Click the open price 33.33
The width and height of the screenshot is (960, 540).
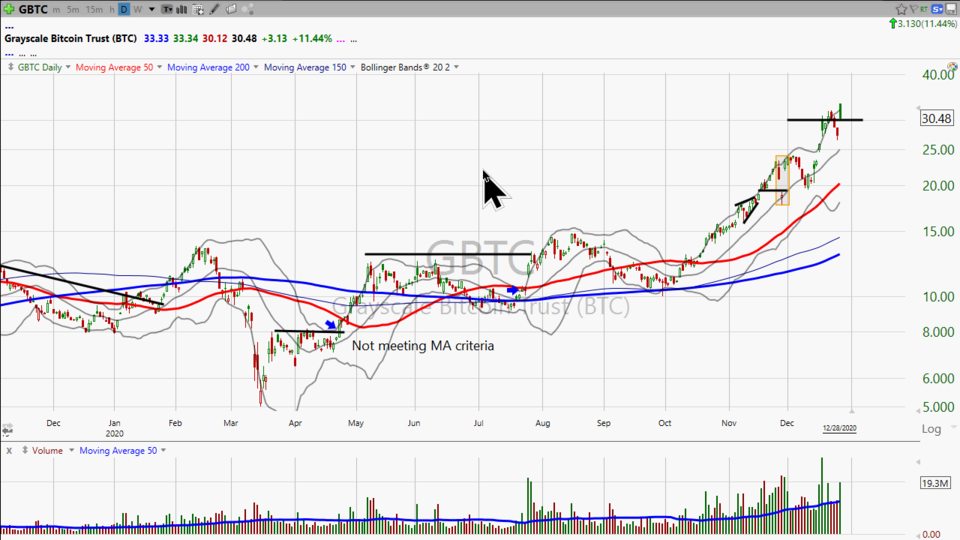pos(156,39)
